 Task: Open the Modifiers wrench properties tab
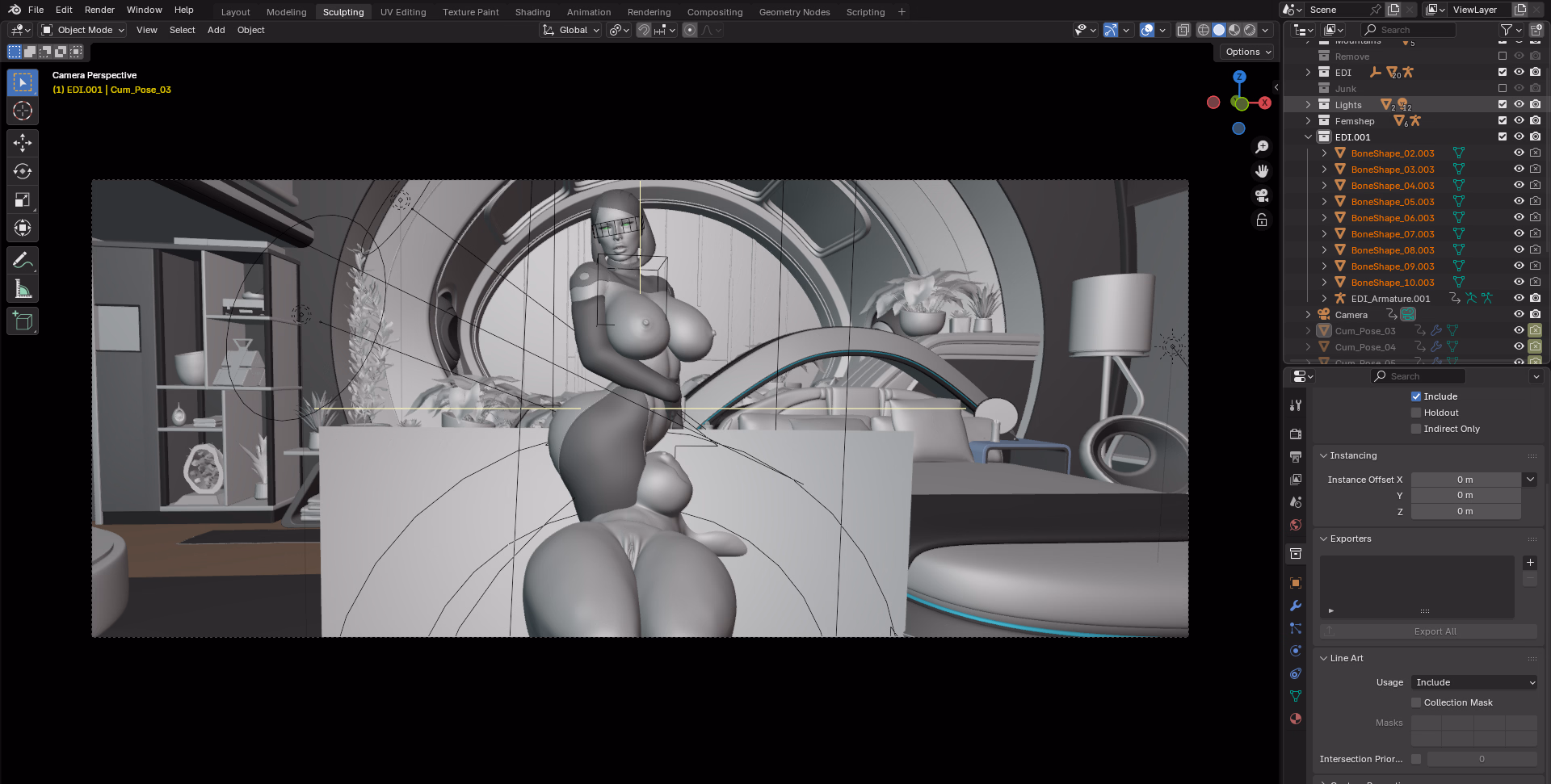point(1296,606)
